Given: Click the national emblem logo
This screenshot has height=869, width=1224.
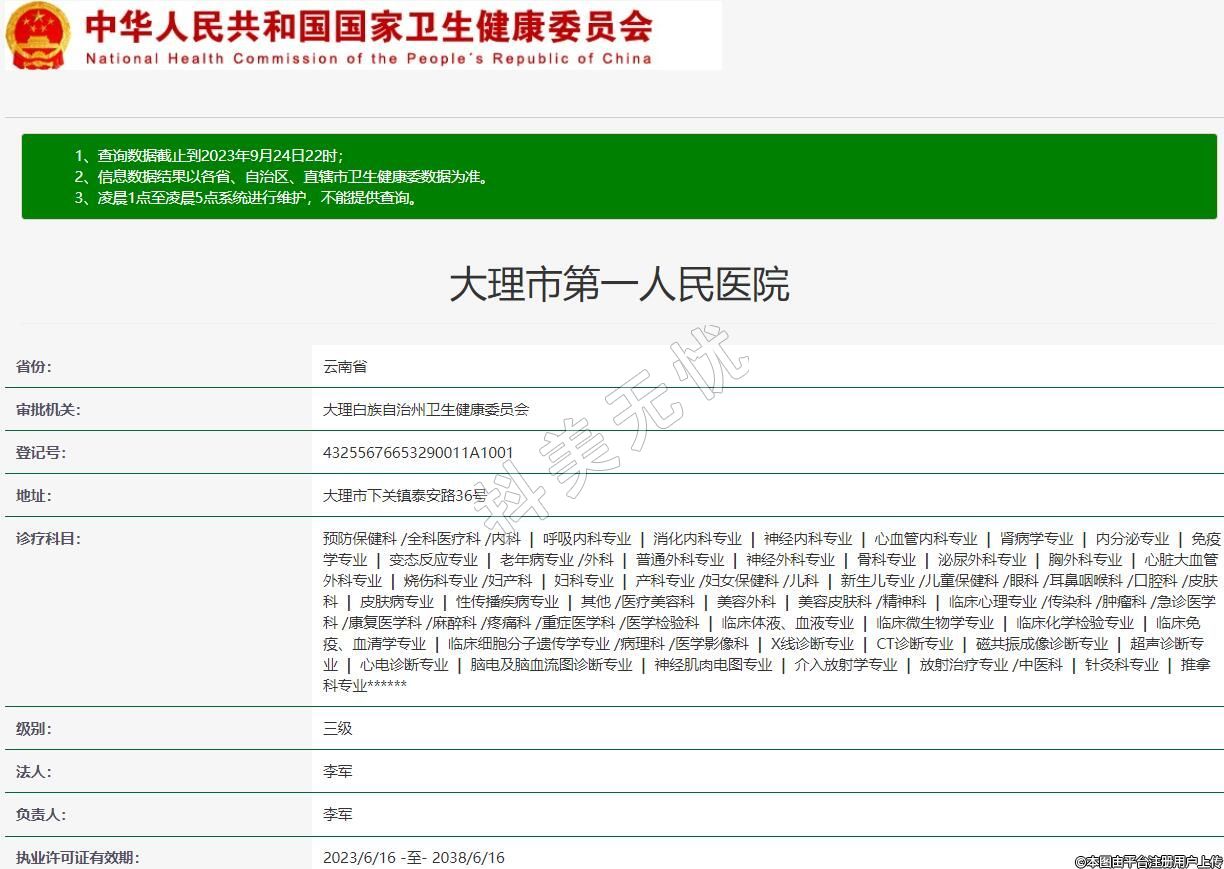Looking at the screenshot, I should click(x=39, y=36).
